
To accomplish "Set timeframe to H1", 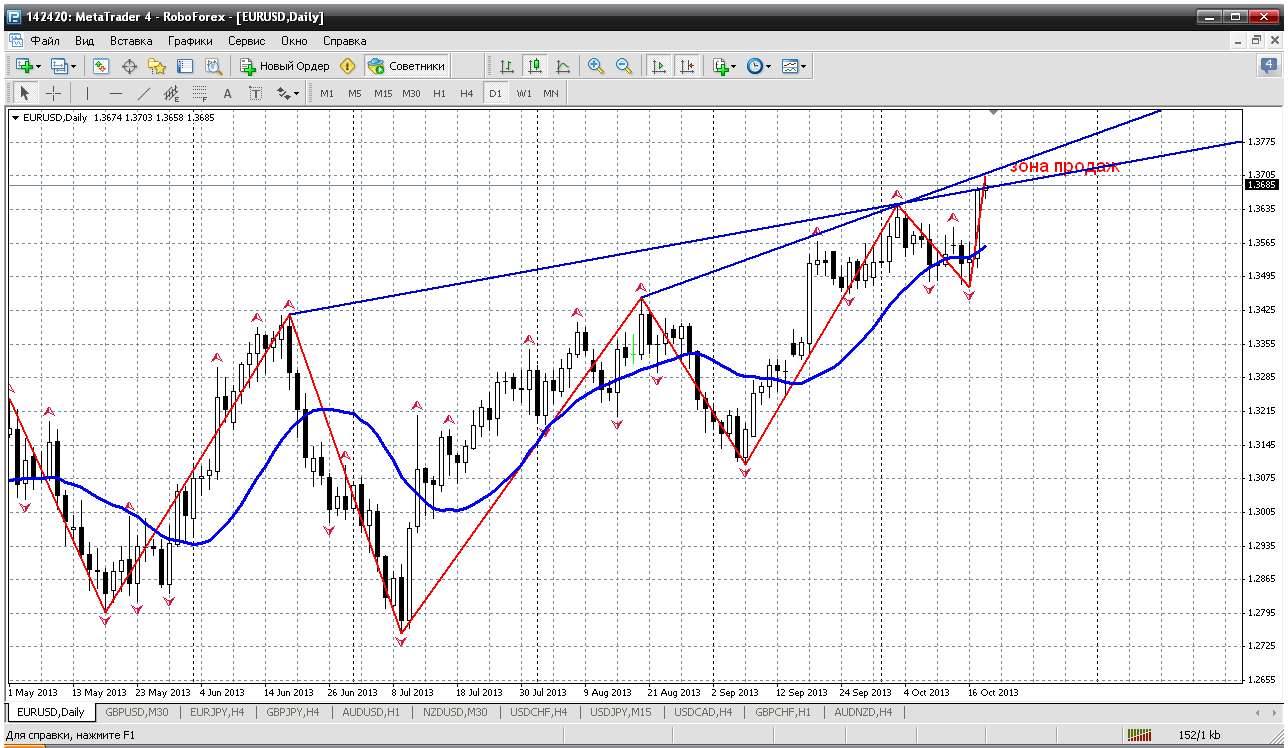I will pos(439,93).
